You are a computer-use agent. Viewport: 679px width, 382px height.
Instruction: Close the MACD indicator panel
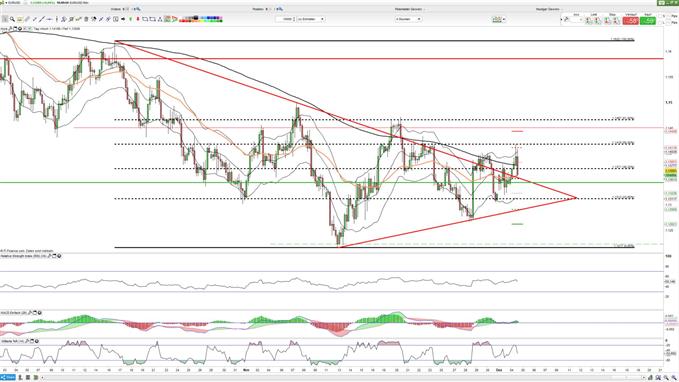pyautogui.click(x=39, y=313)
